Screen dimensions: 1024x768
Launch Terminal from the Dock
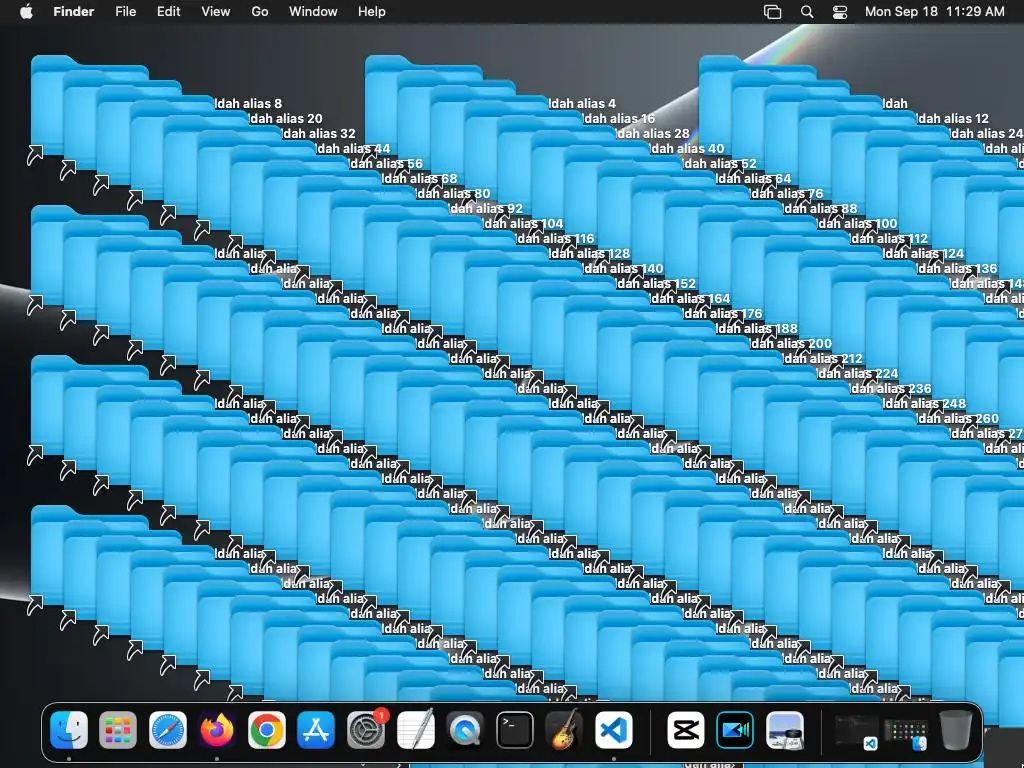[515, 729]
